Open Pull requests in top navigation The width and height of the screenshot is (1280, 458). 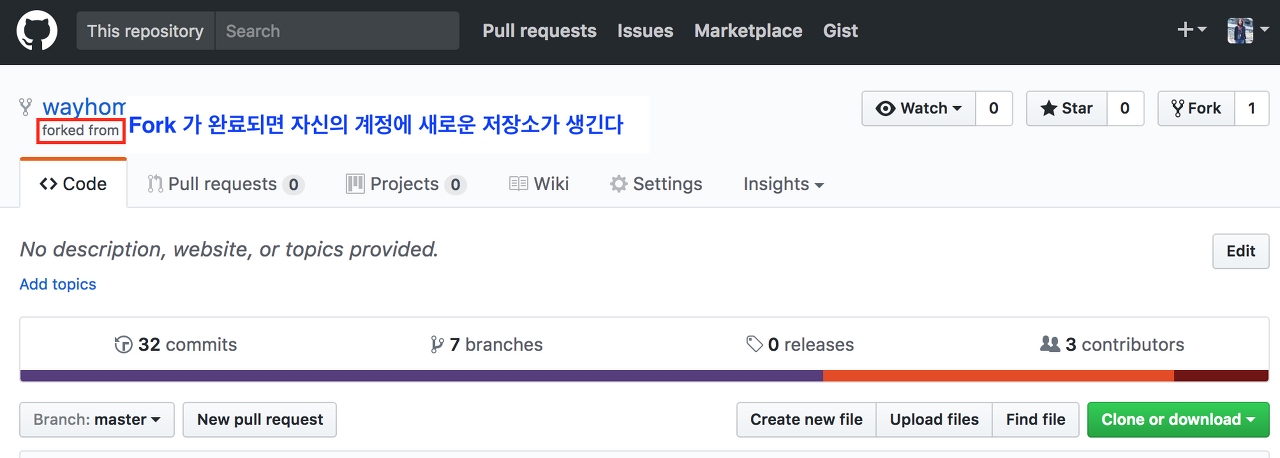pyautogui.click(x=539, y=31)
